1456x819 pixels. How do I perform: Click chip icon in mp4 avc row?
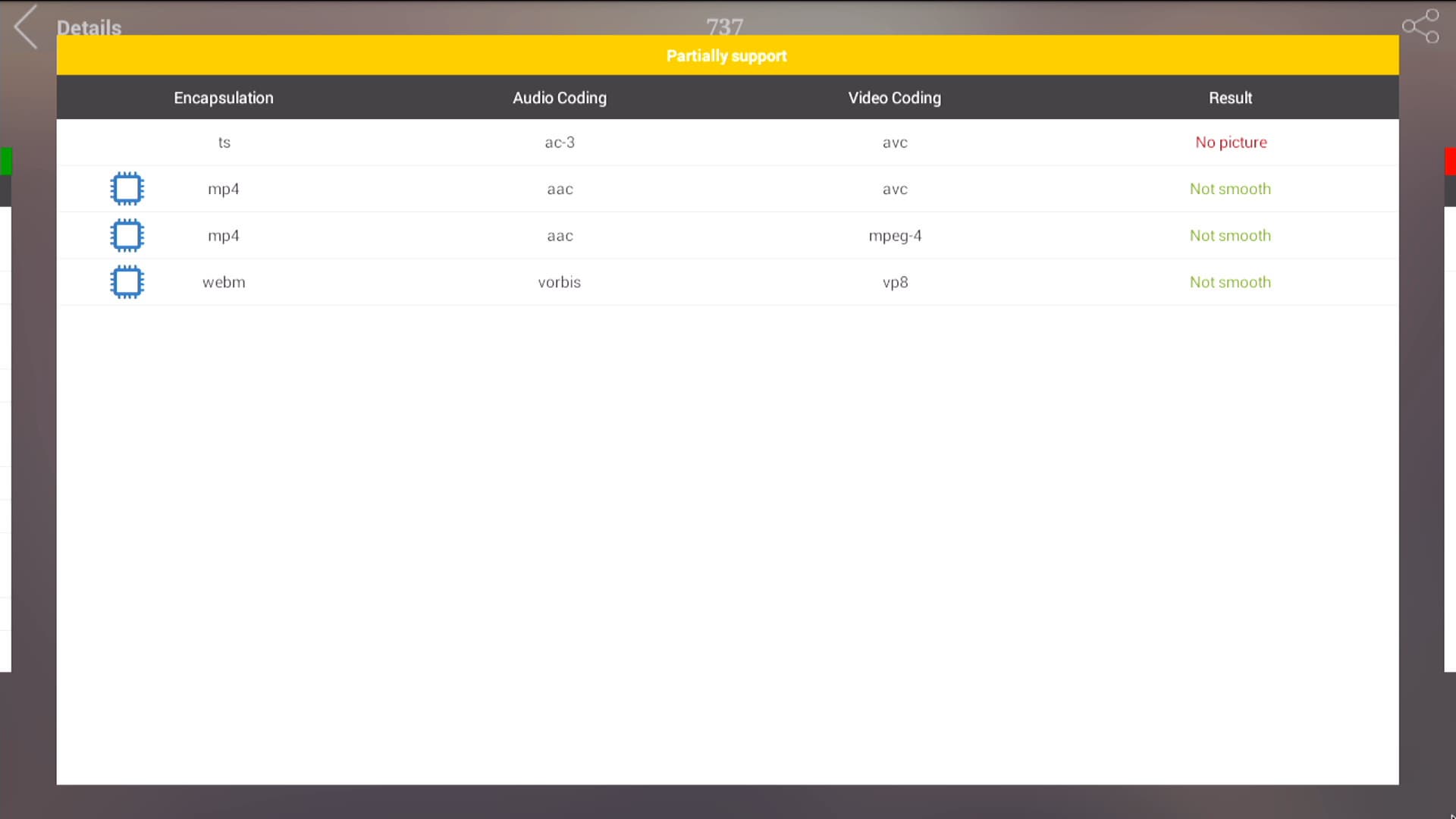(127, 189)
